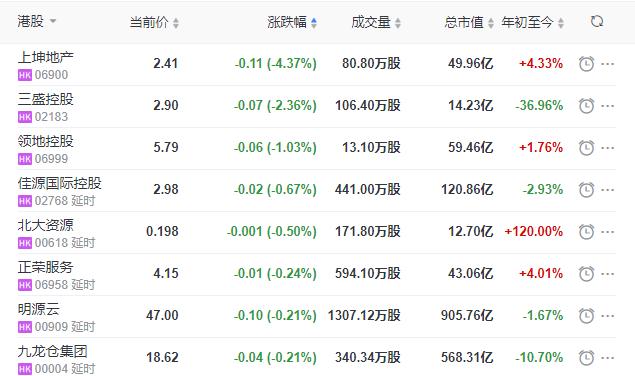The width and height of the screenshot is (635, 376).
Task: Set alarm for 佳源国际控股 row
Action: tap(586, 190)
